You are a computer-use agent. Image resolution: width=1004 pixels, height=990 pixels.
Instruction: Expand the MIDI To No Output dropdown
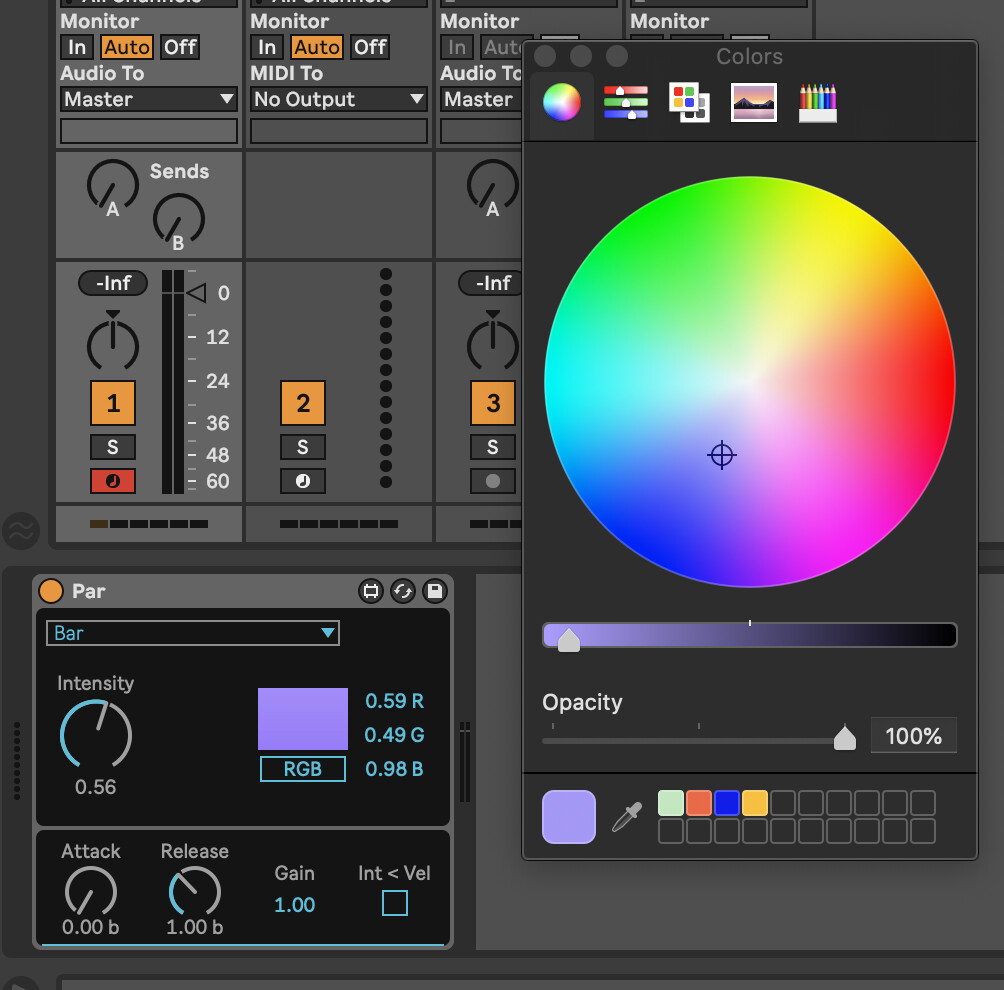338,99
